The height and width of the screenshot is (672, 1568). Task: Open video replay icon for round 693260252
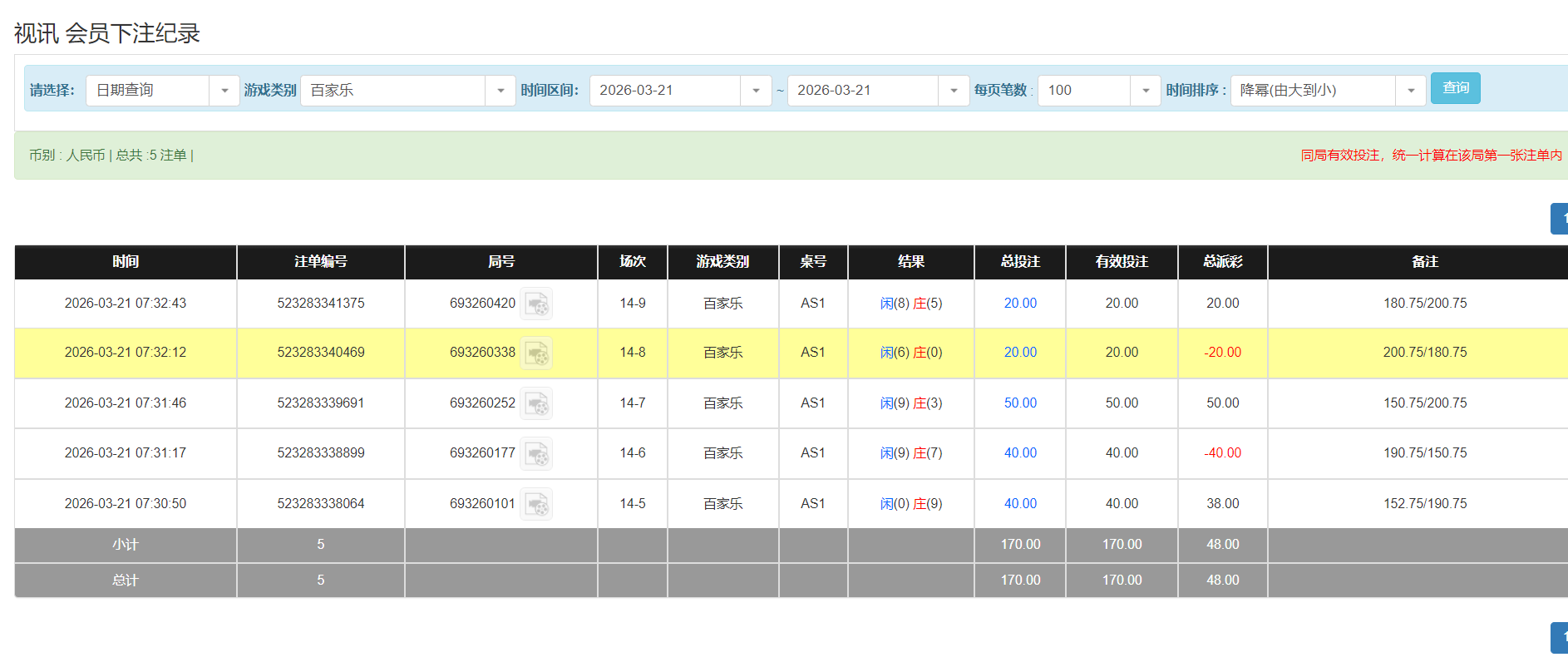[537, 404]
